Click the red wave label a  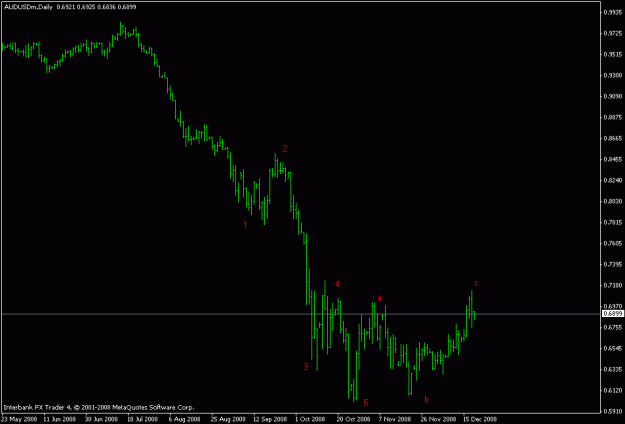379,298
